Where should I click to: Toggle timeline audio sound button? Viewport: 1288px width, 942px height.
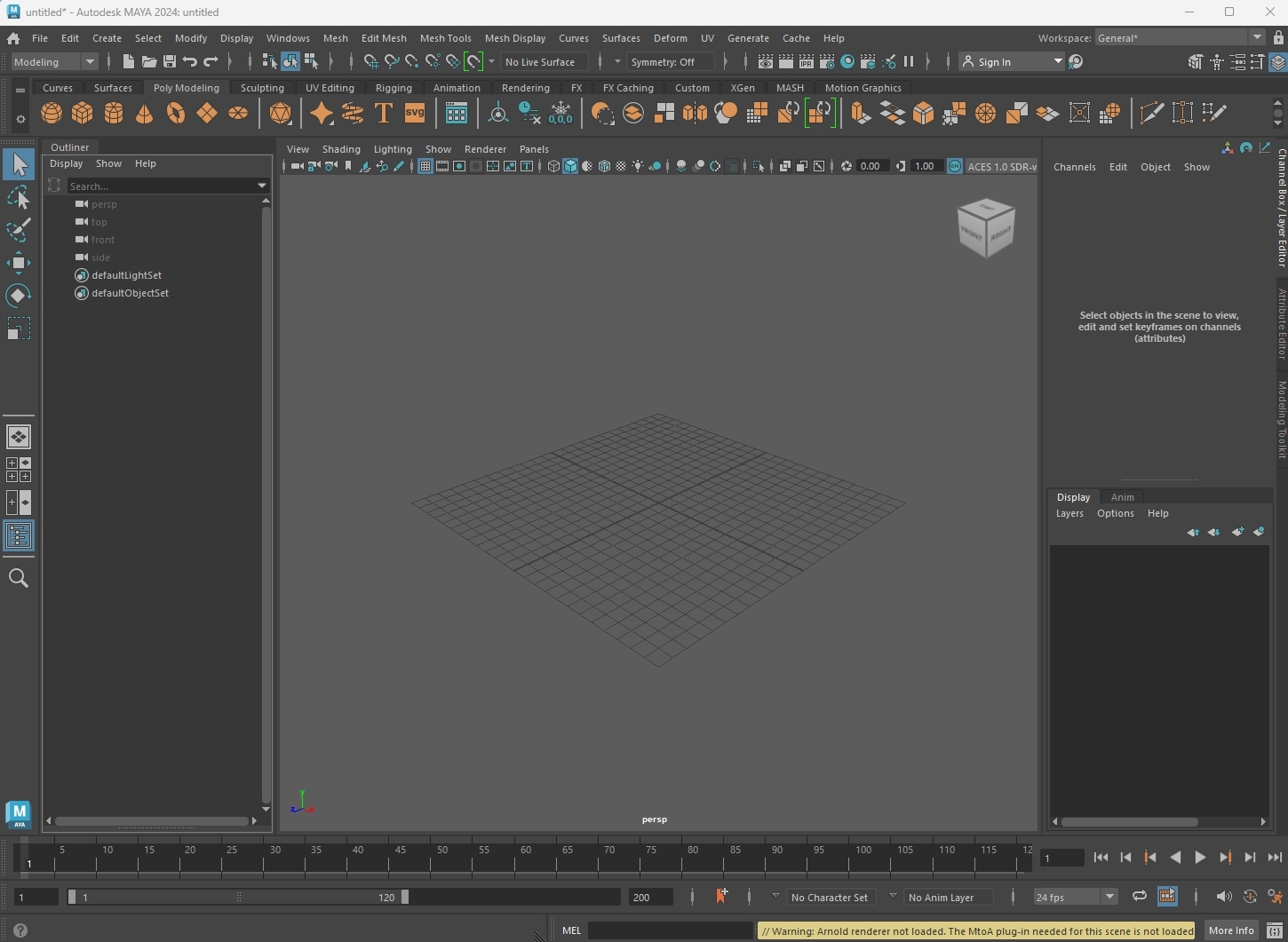[x=1223, y=897]
